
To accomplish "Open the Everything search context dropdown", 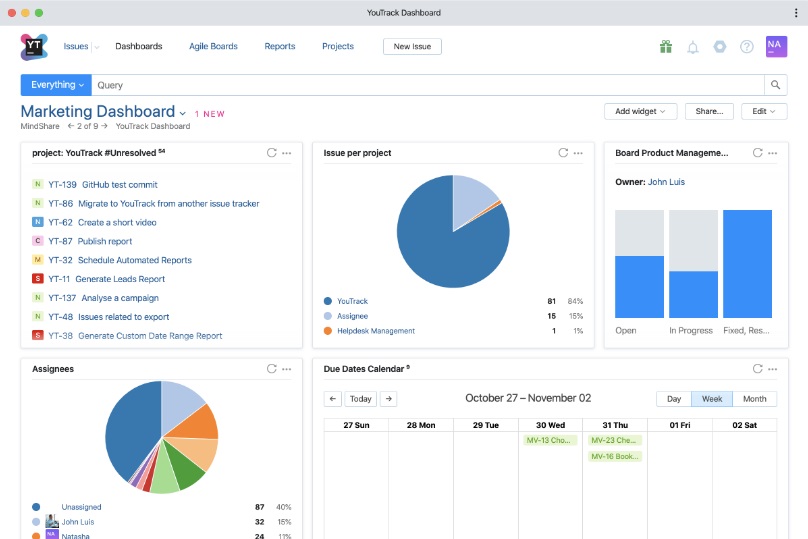I will pyautogui.click(x=56, y=85).
